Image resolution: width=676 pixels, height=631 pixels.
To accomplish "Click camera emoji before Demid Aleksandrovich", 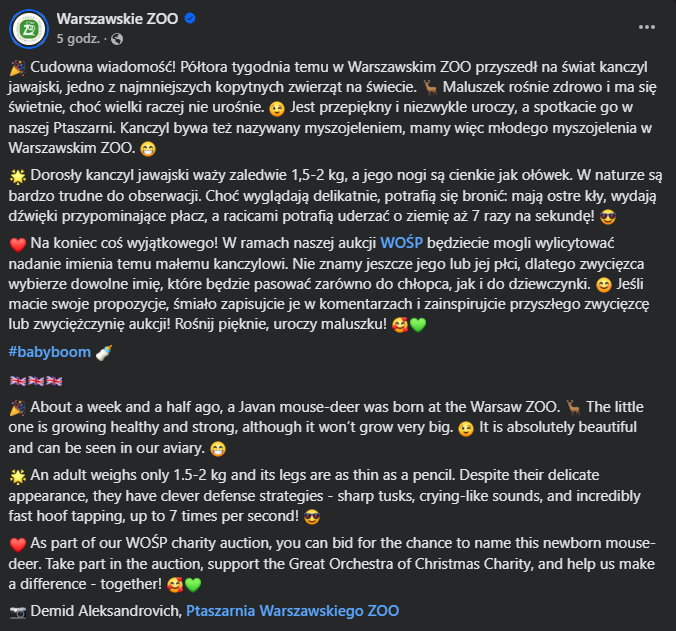I will coord(17,610).
